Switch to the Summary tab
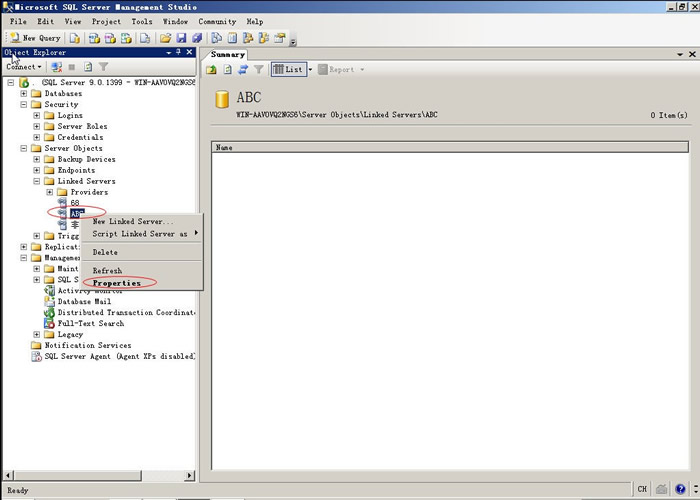 click(228, 54)
